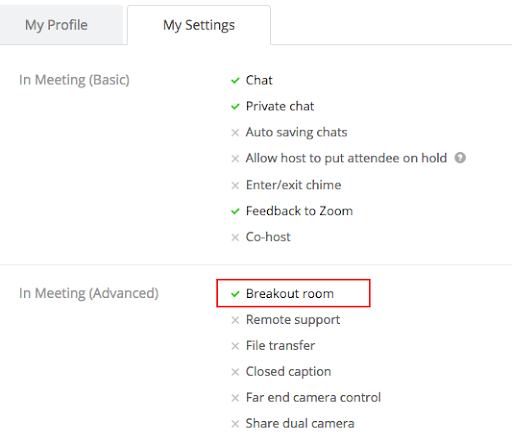This screenshot has height=446, width=512.
Task: Switch to the My Profile tab
Action: click(x=56, y=25)
